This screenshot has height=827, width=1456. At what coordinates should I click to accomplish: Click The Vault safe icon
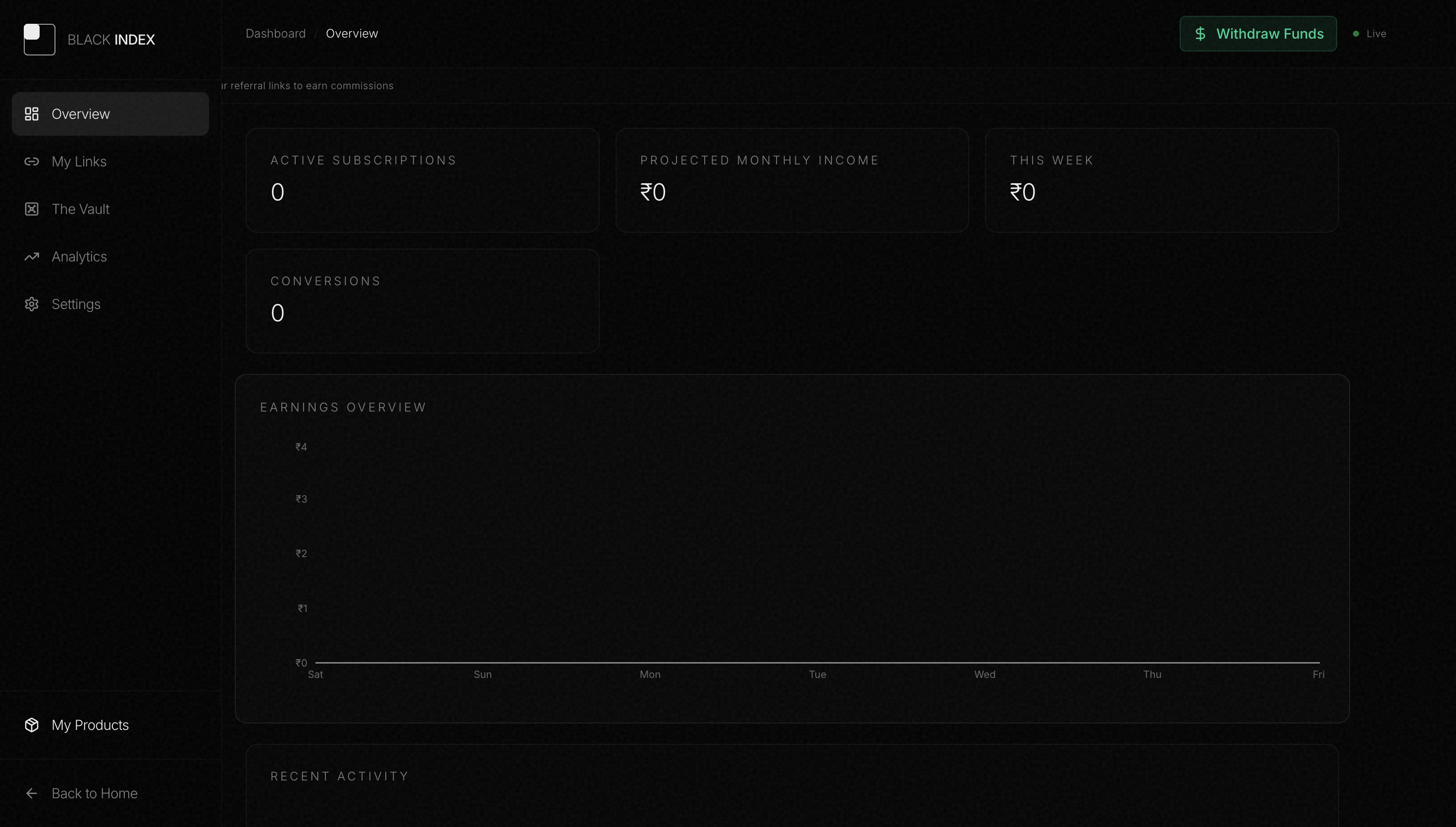click(x=32, y=209)
